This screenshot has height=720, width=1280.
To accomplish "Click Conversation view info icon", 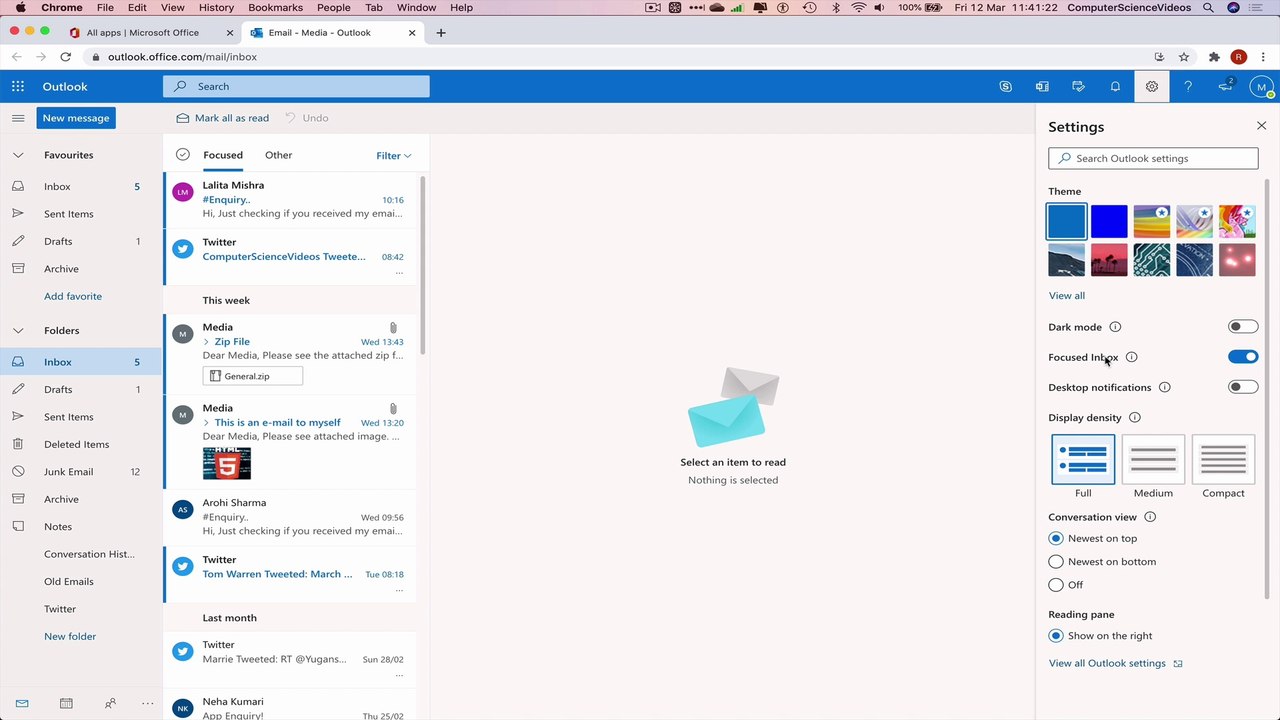I will (1150, 517).
